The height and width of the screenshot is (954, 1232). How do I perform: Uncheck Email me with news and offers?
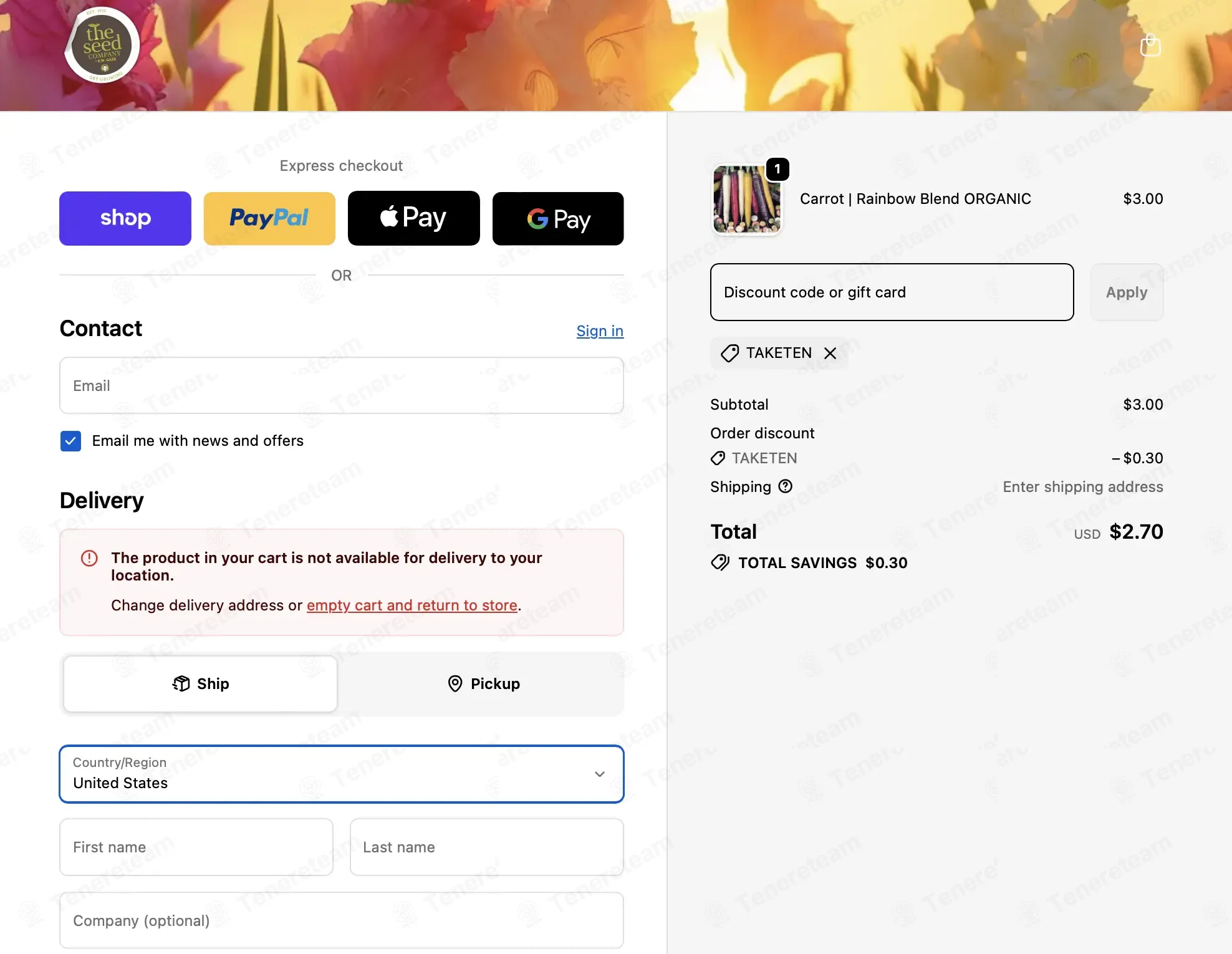coord(70,441)
